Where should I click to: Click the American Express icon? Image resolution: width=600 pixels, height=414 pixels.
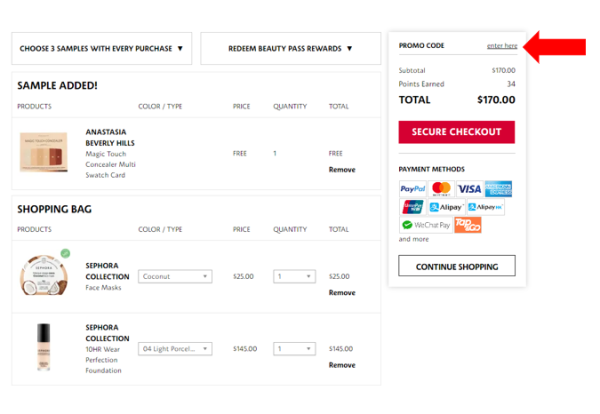click(498, 189)
